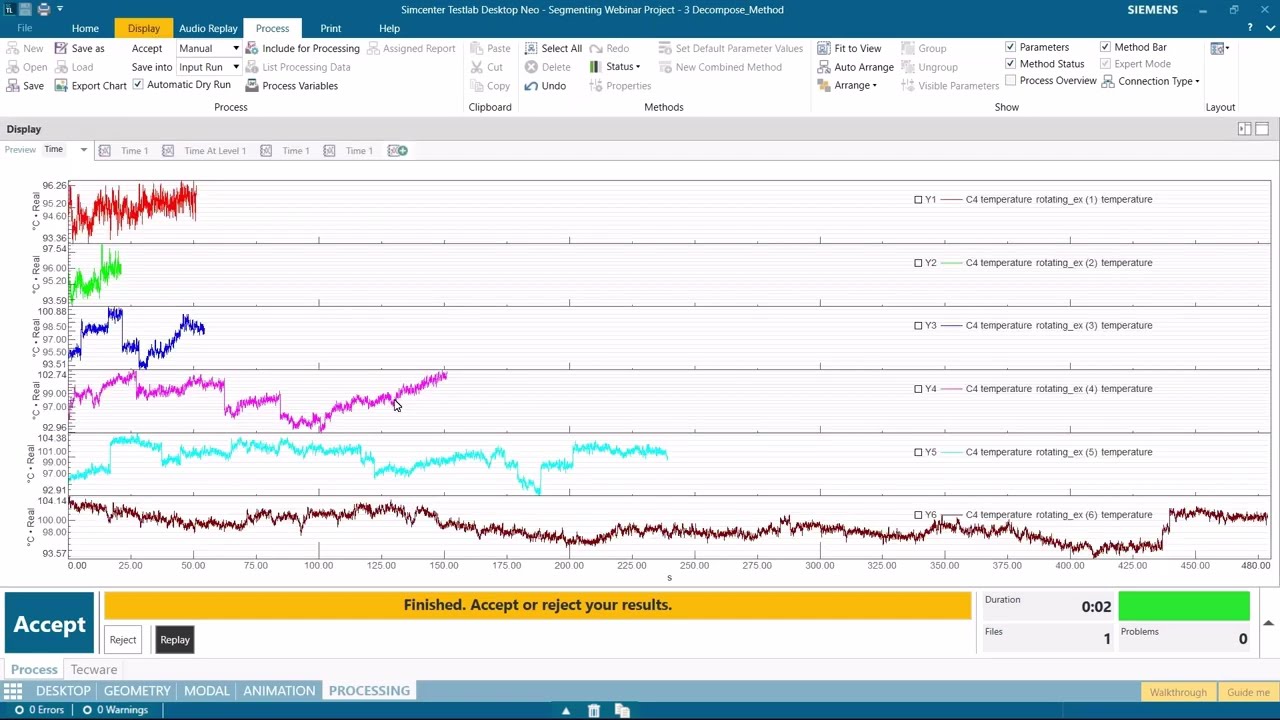This screenshot has width=1280, height=720.
Task: Click the Delete icon in Methods group
Action: pos(531,67)
